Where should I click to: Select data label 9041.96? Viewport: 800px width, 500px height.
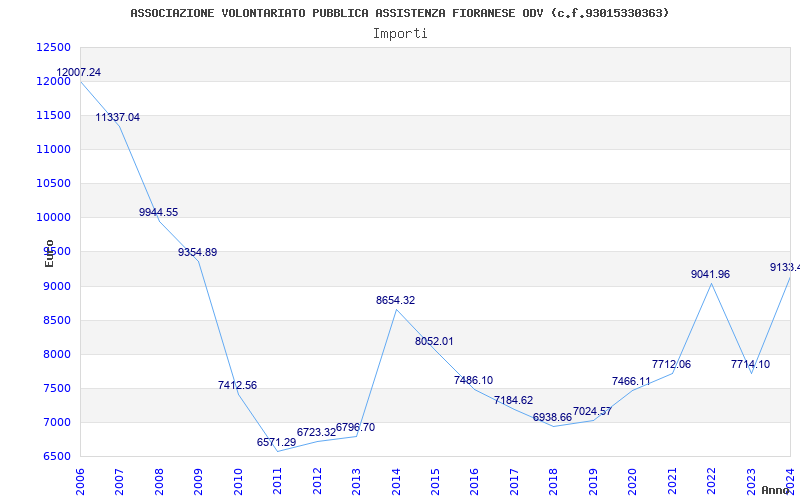711,274
